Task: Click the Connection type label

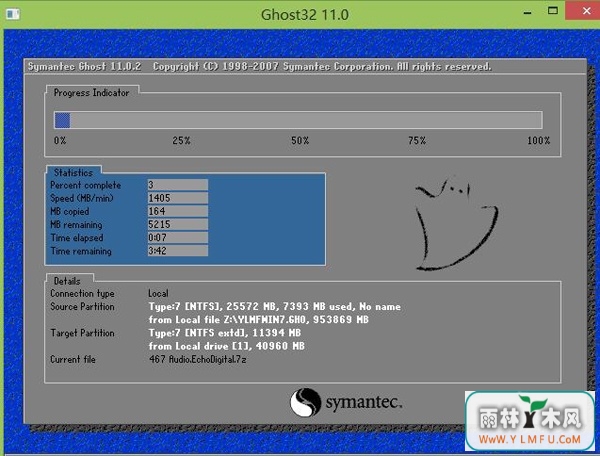Action: (82, 294)
